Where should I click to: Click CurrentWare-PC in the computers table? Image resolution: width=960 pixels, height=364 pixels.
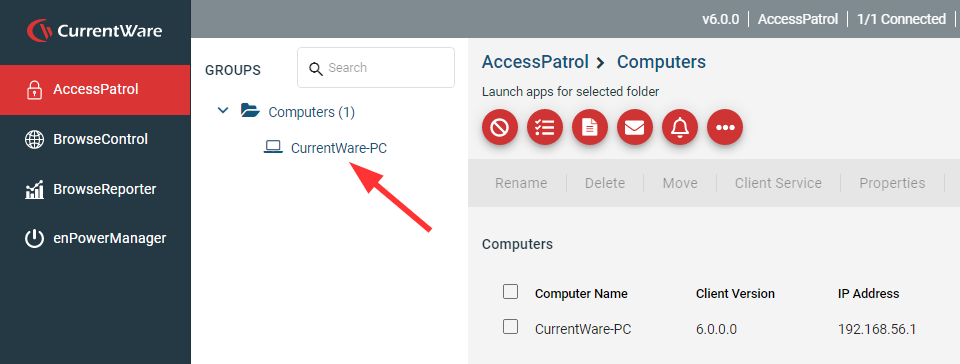[x=583, y=329]
